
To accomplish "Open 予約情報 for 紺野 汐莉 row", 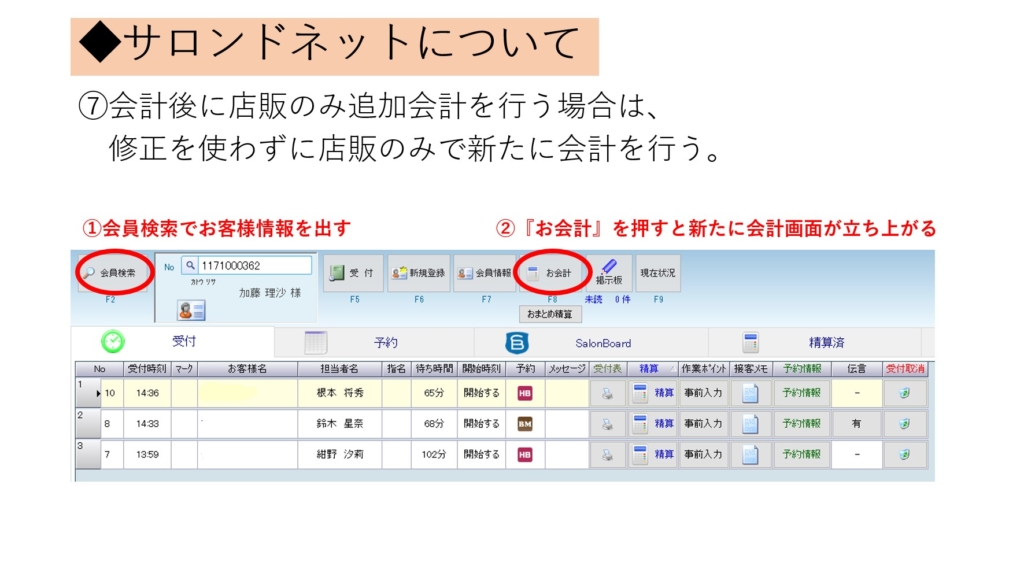I will tap(801, 455).
